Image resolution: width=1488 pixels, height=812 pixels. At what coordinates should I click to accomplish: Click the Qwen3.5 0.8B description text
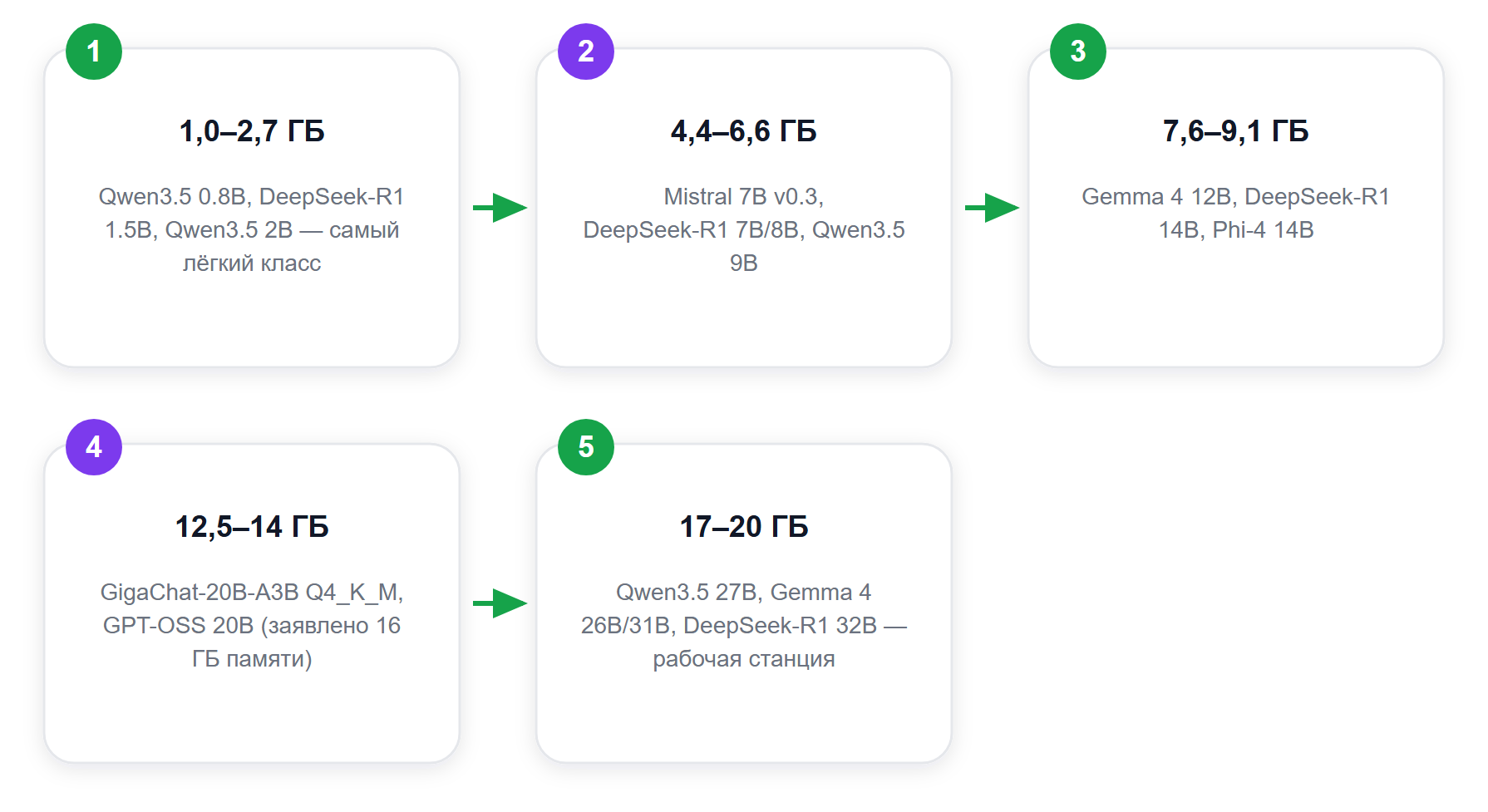[x=252, y=230]
